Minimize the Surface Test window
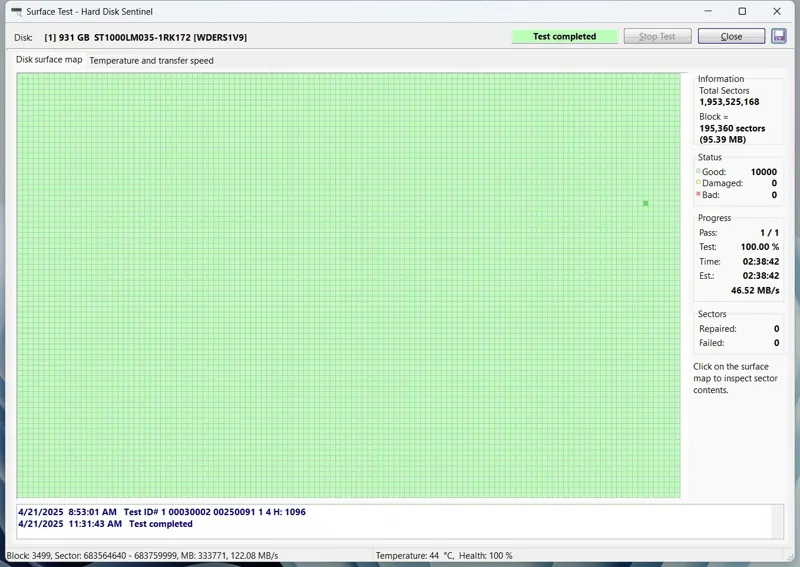800x567 pixels. (706, 11)
